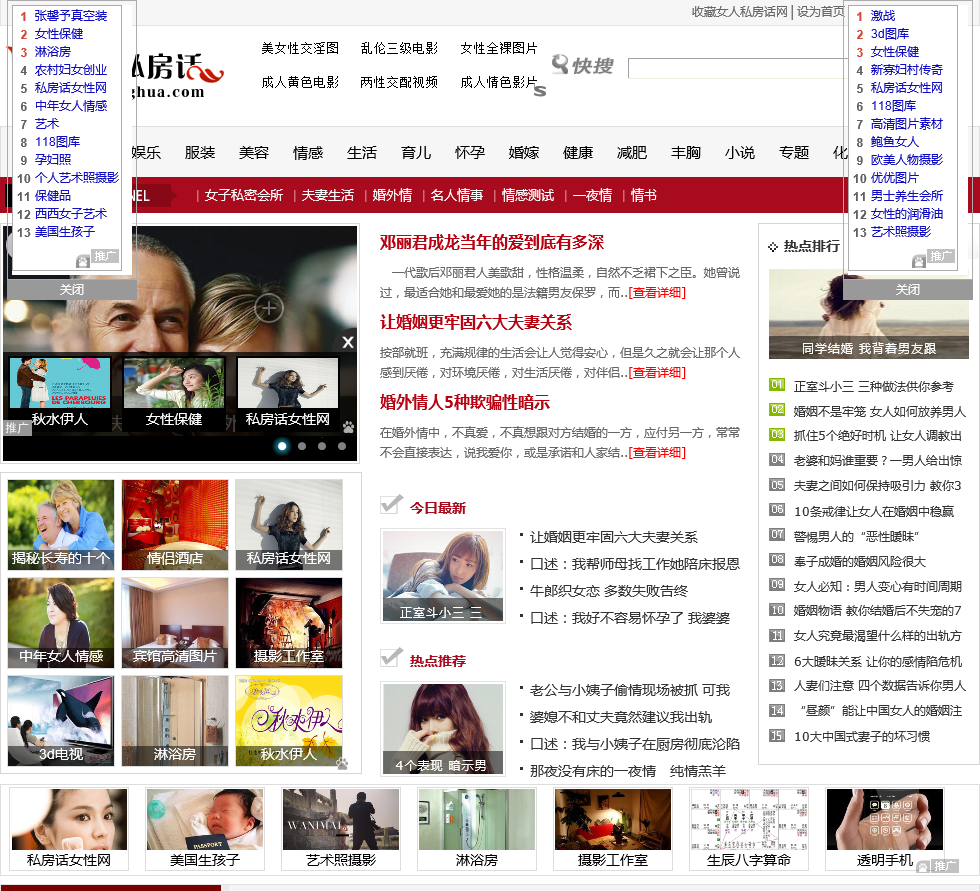Image resolution: width=980 pixels, height=891 pixels.
Task: Open the 揭秘长寿的十个 thumbnail
Action: pos(61,525)
